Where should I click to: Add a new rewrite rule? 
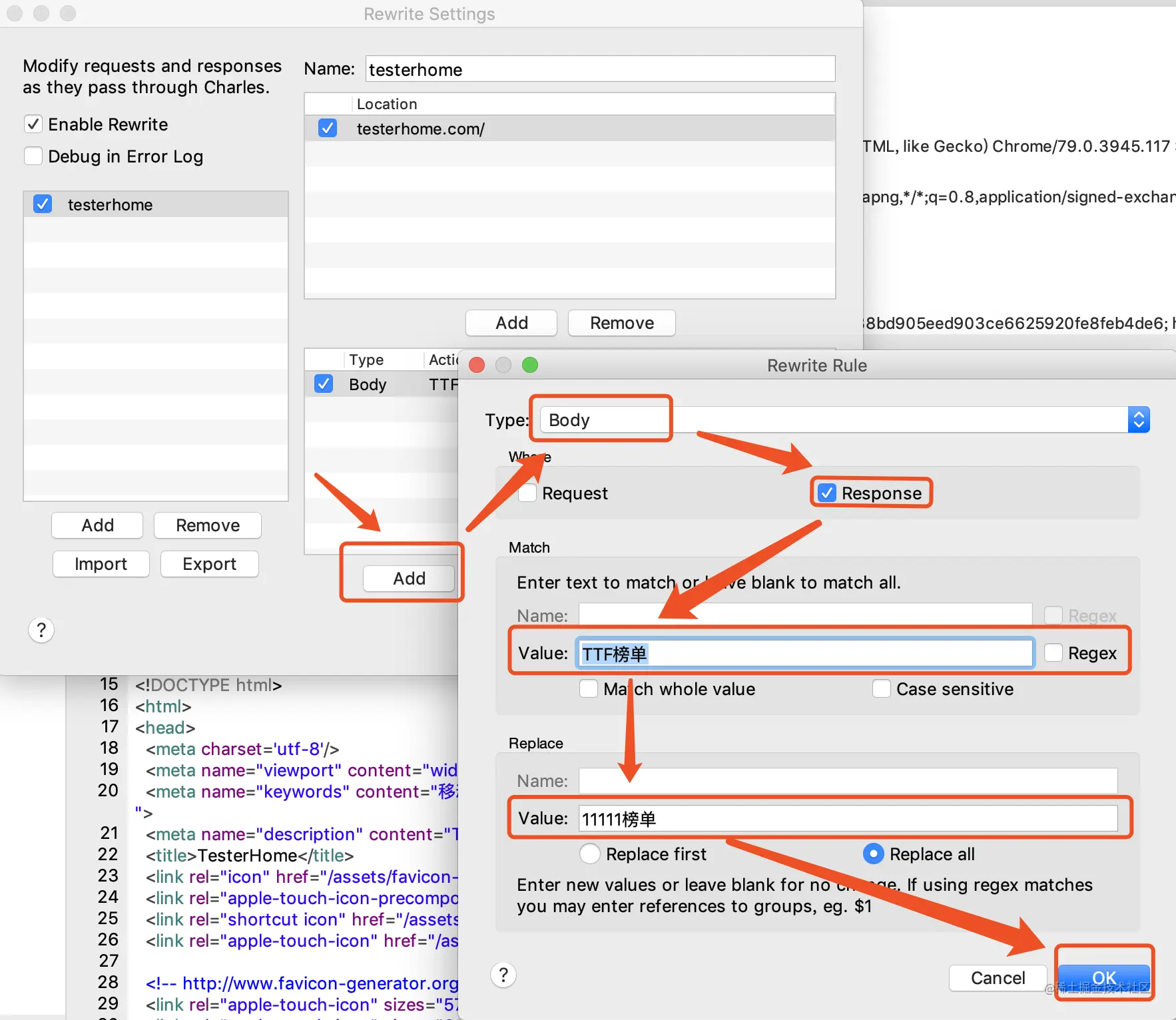coord(409,578)
